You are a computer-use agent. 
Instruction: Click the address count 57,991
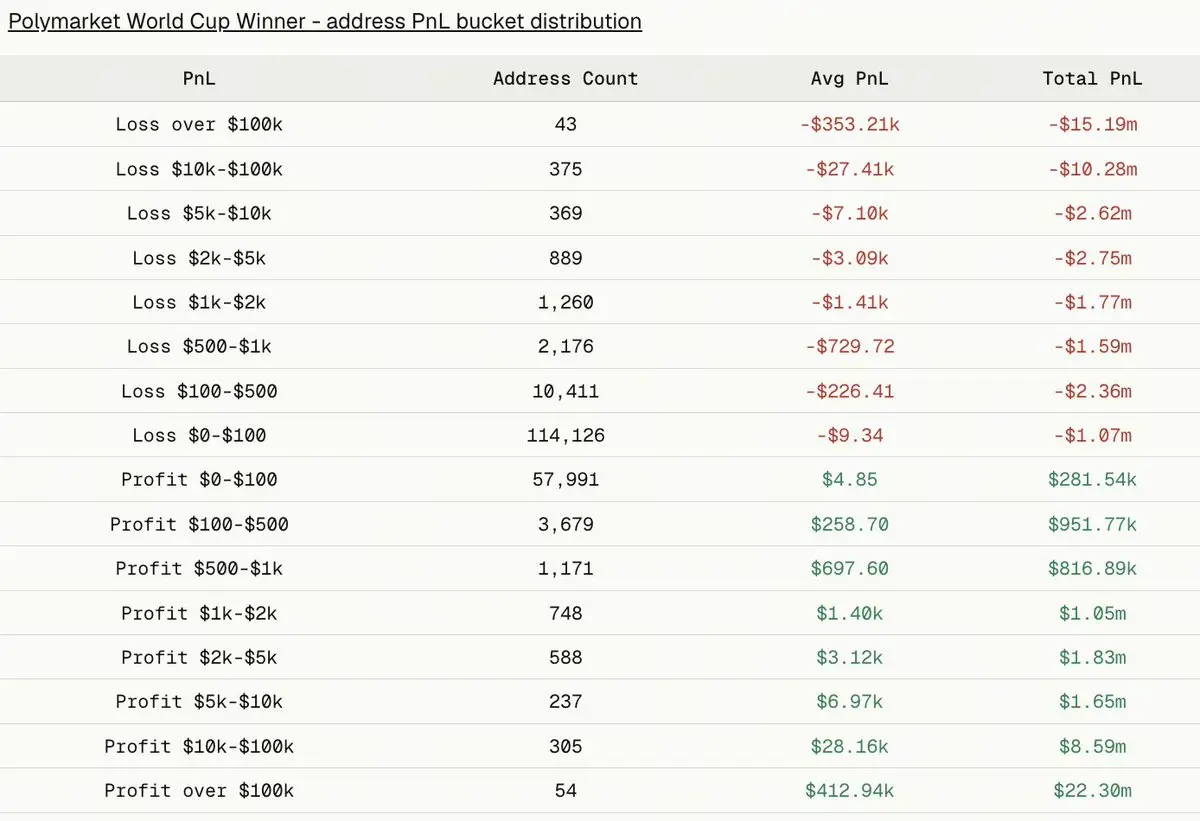point(565,479)
